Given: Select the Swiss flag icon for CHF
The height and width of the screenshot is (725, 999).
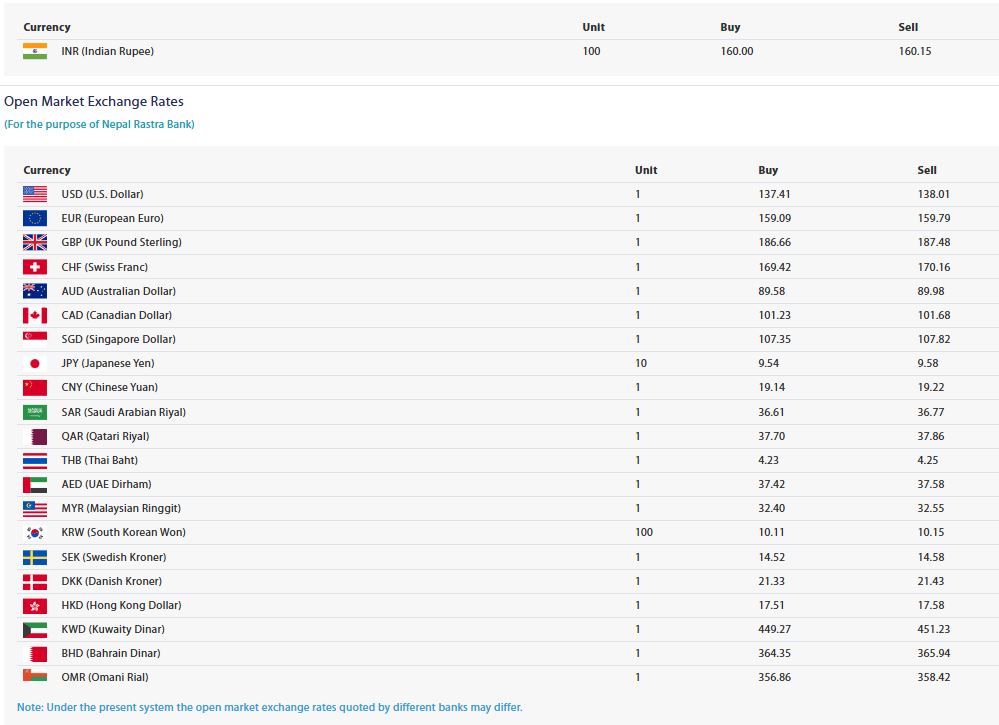Looking at the screenshot, I should (x=35, y=267).
